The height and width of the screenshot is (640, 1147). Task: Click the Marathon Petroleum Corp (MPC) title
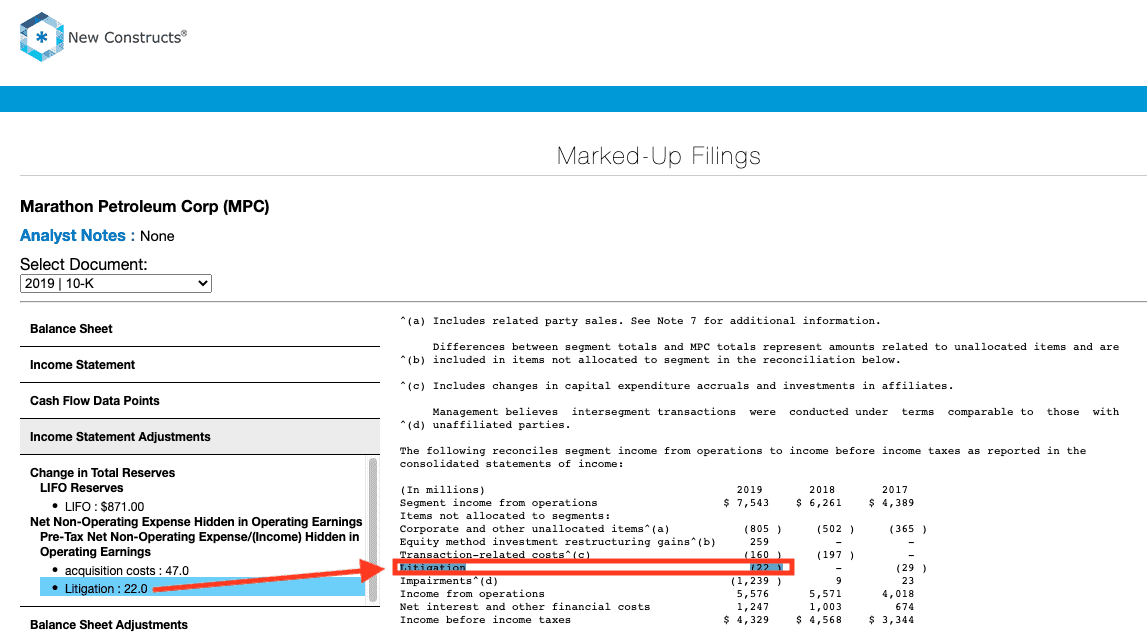point(145,206)
